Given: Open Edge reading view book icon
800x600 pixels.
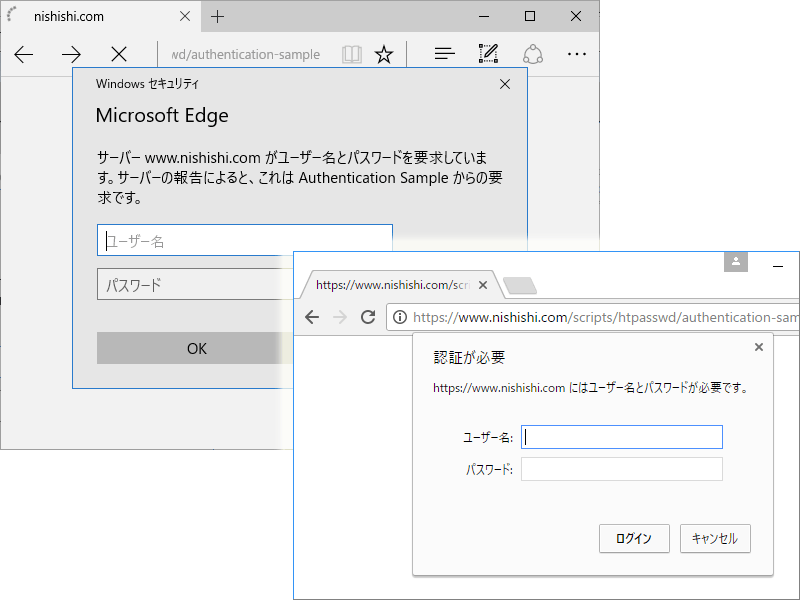Looking at the screenshot, I should tap(352, 54).
